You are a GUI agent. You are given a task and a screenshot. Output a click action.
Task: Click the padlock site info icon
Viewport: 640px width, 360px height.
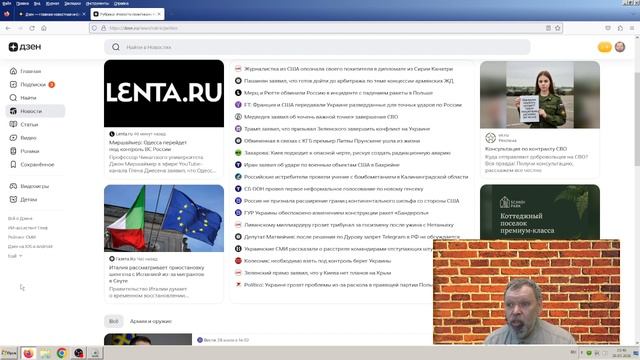coord(103,28)
